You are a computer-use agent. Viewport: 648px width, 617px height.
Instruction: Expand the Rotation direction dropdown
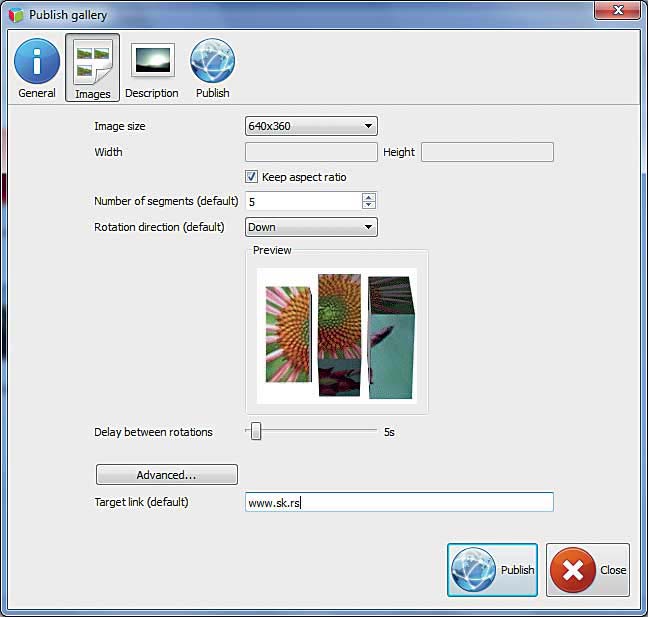pyautogui.click(x=311, y=227)
